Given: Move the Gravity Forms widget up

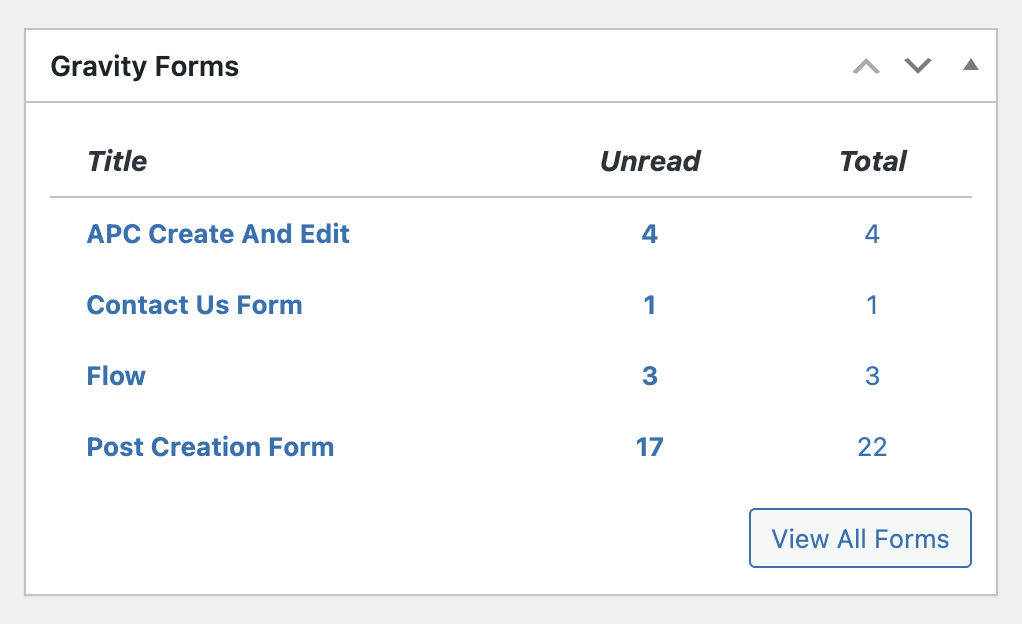Looking at the screenshot, I should [866, 67].
